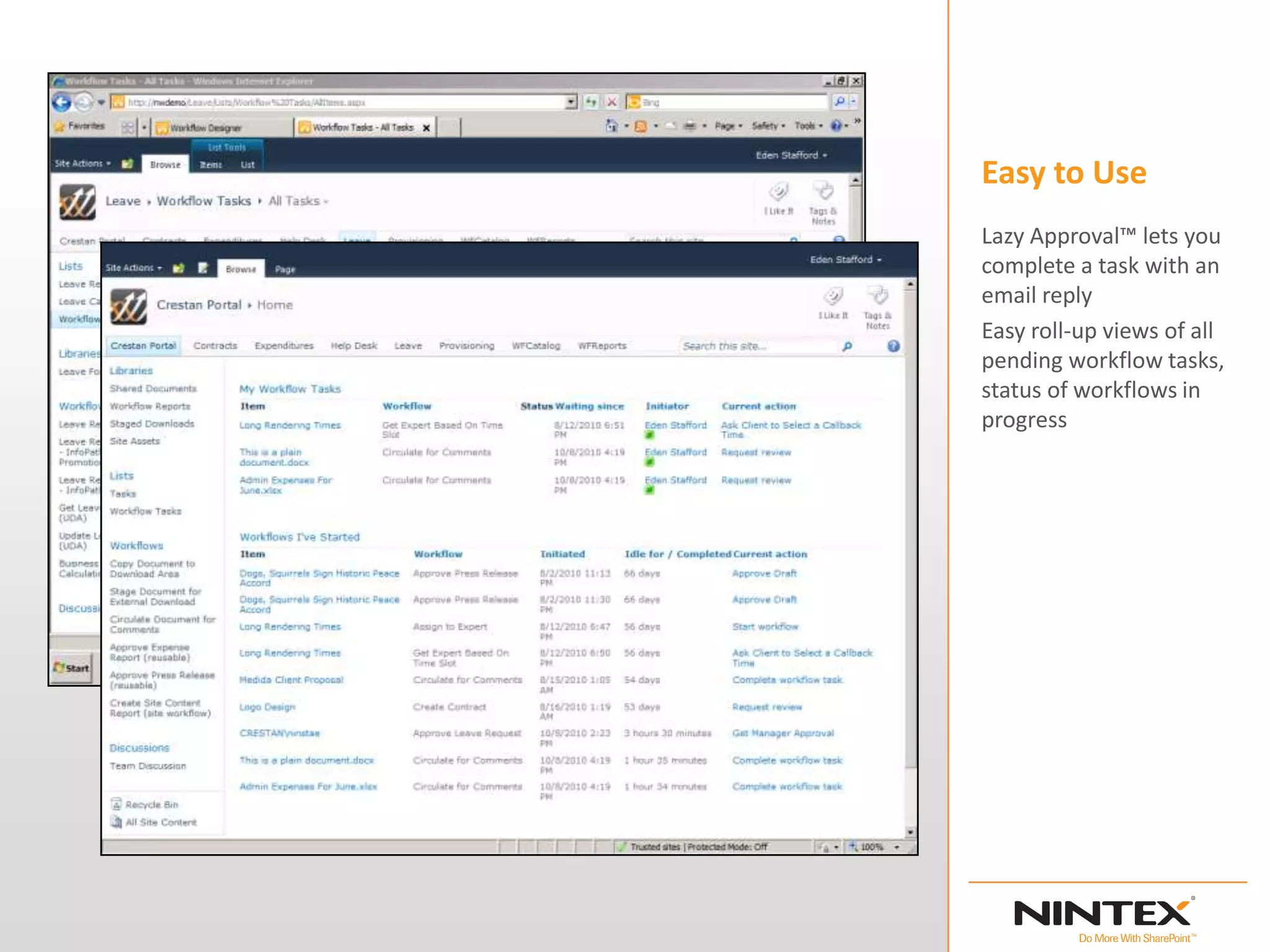1270x952 pixels.
Task: Click in the Search this site field
Action: (758, 346)
